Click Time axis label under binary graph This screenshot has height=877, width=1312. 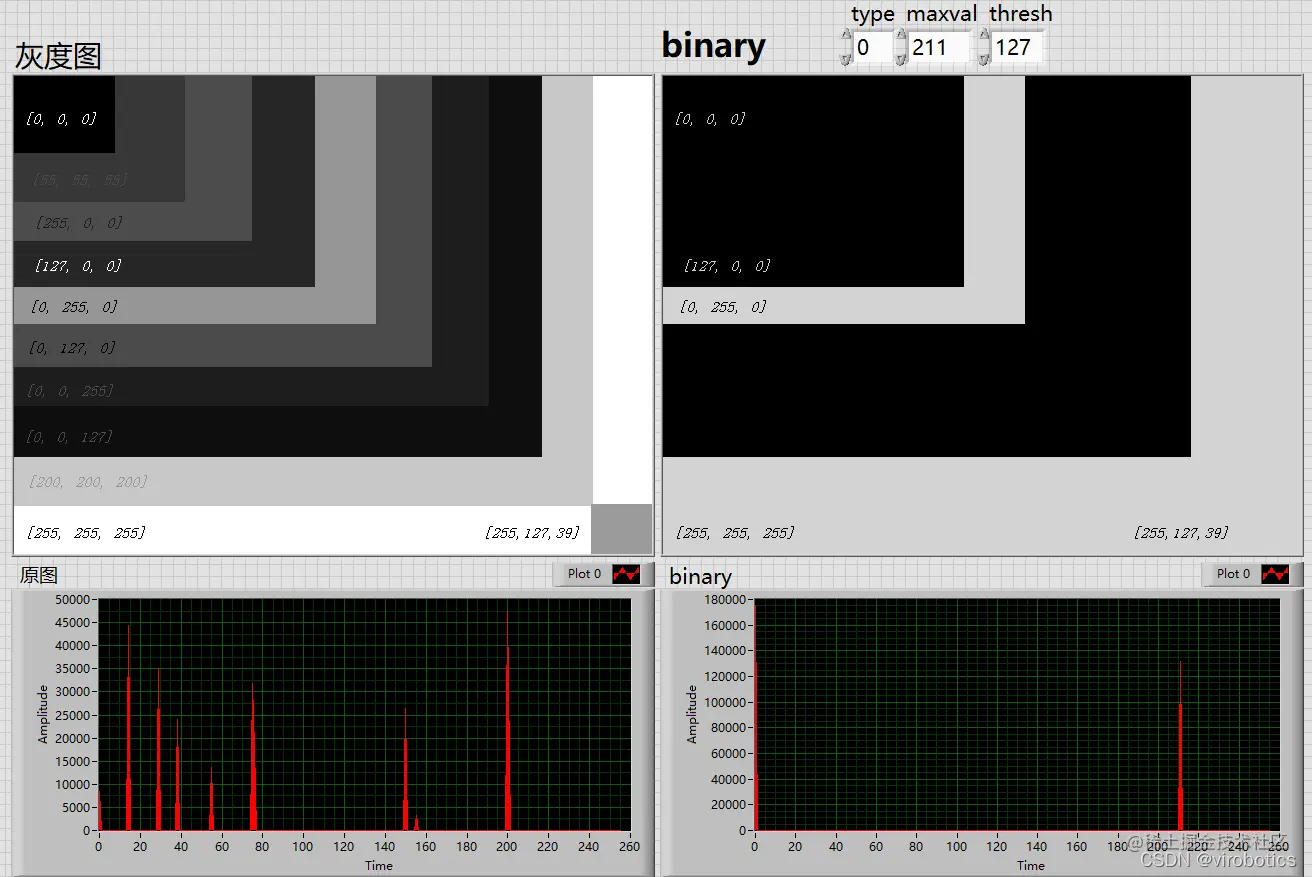pyautogui.click(x=1031, y=865)
